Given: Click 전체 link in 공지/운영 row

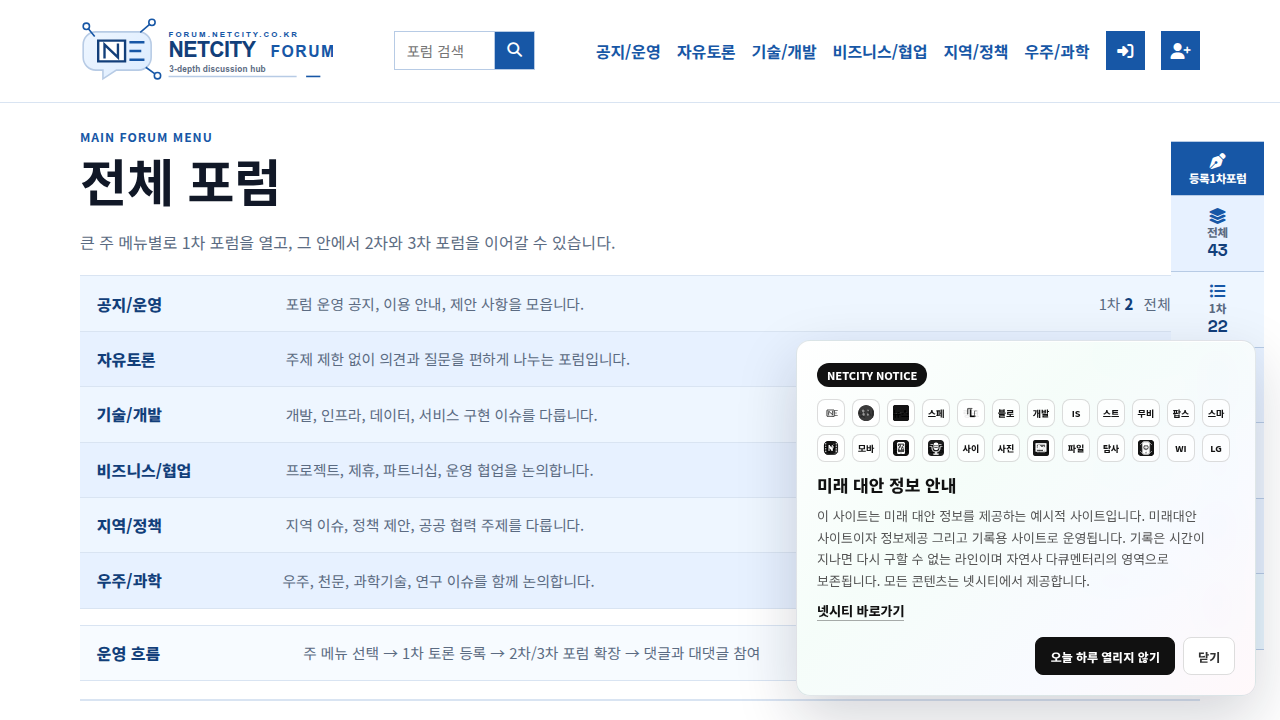Looking at the screenshot, I should tap(1157, 304).
